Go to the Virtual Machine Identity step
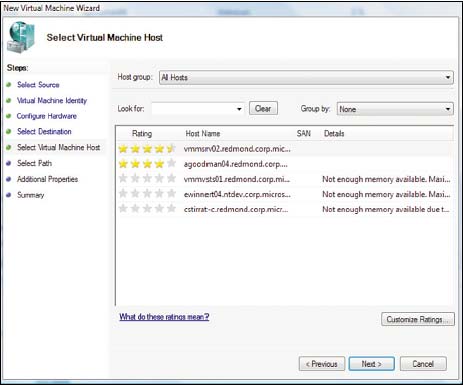 click(52, 101)
